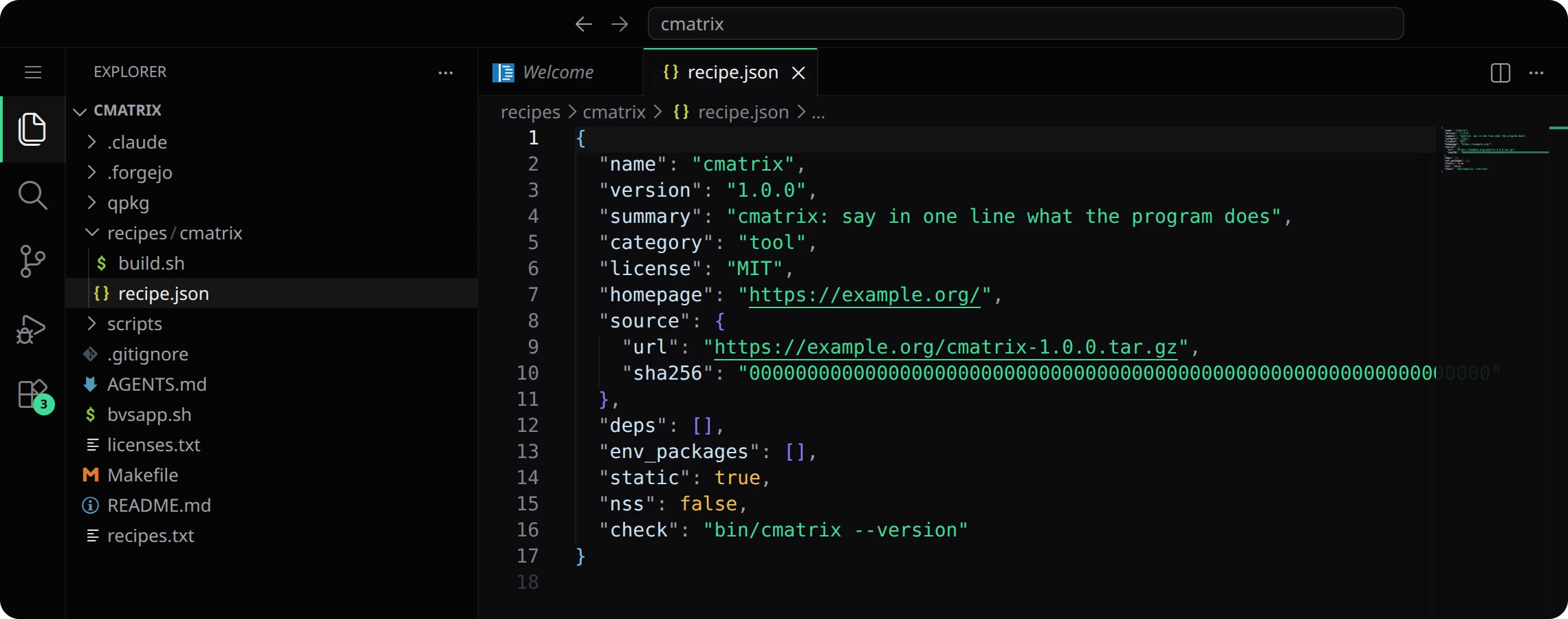The height and width of the screenshot is (619, 1568).
Task: Open the Search view in activity bar
Action: pos(32,195)
